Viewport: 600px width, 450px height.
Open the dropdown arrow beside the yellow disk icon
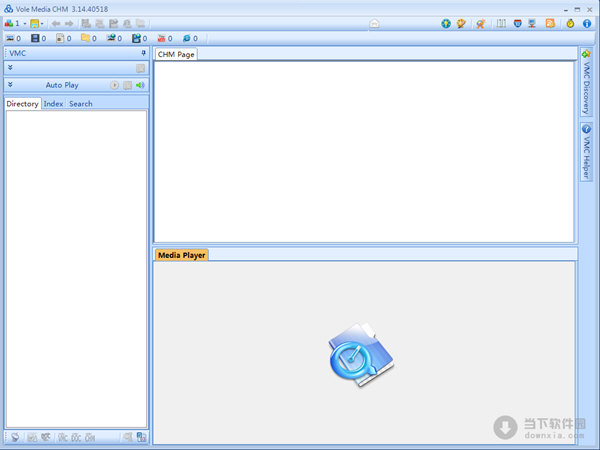[42, 24]
